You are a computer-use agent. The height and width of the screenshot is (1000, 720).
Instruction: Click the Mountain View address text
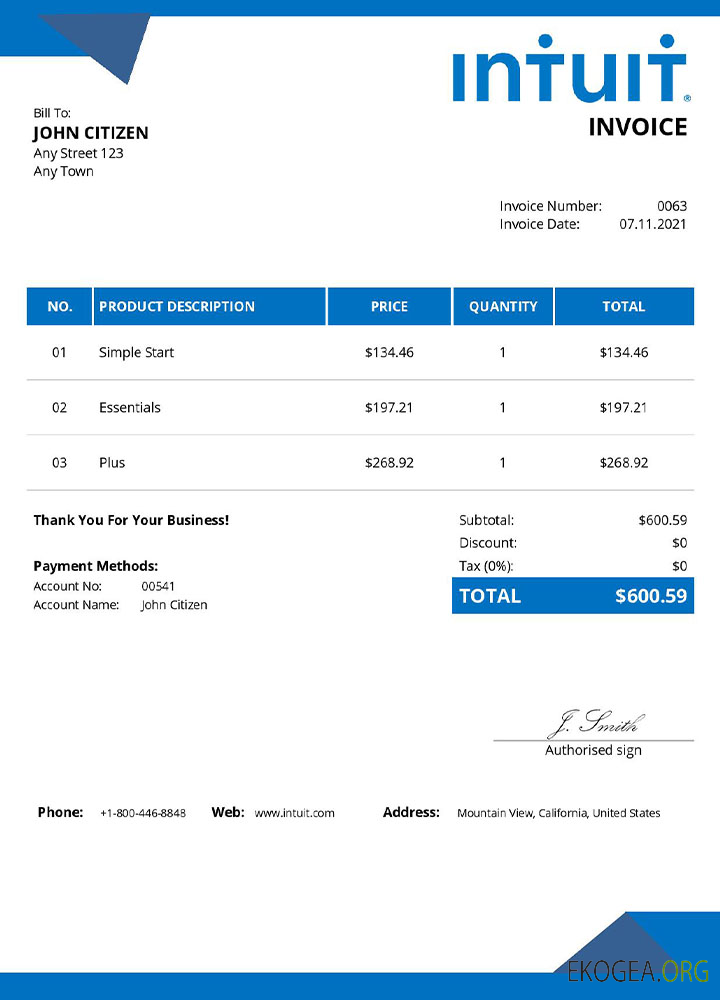558,813
